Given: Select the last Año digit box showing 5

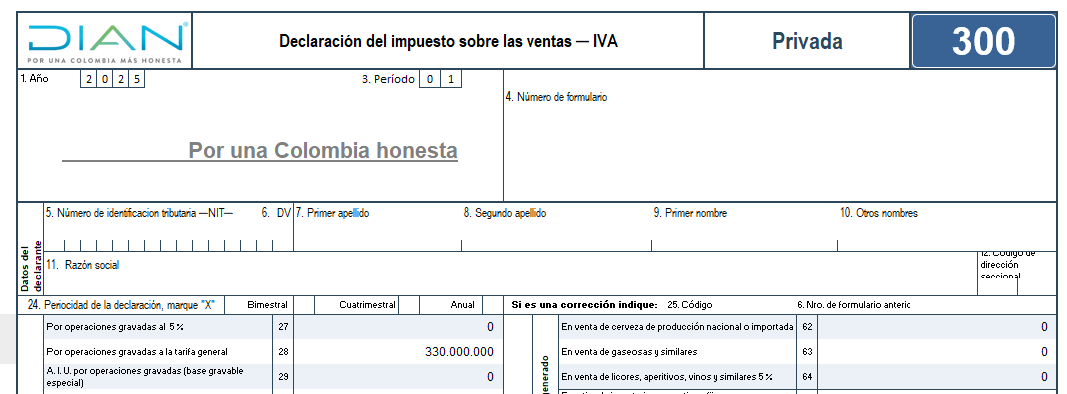Looking at the screenshot, I should click(137, 79).
